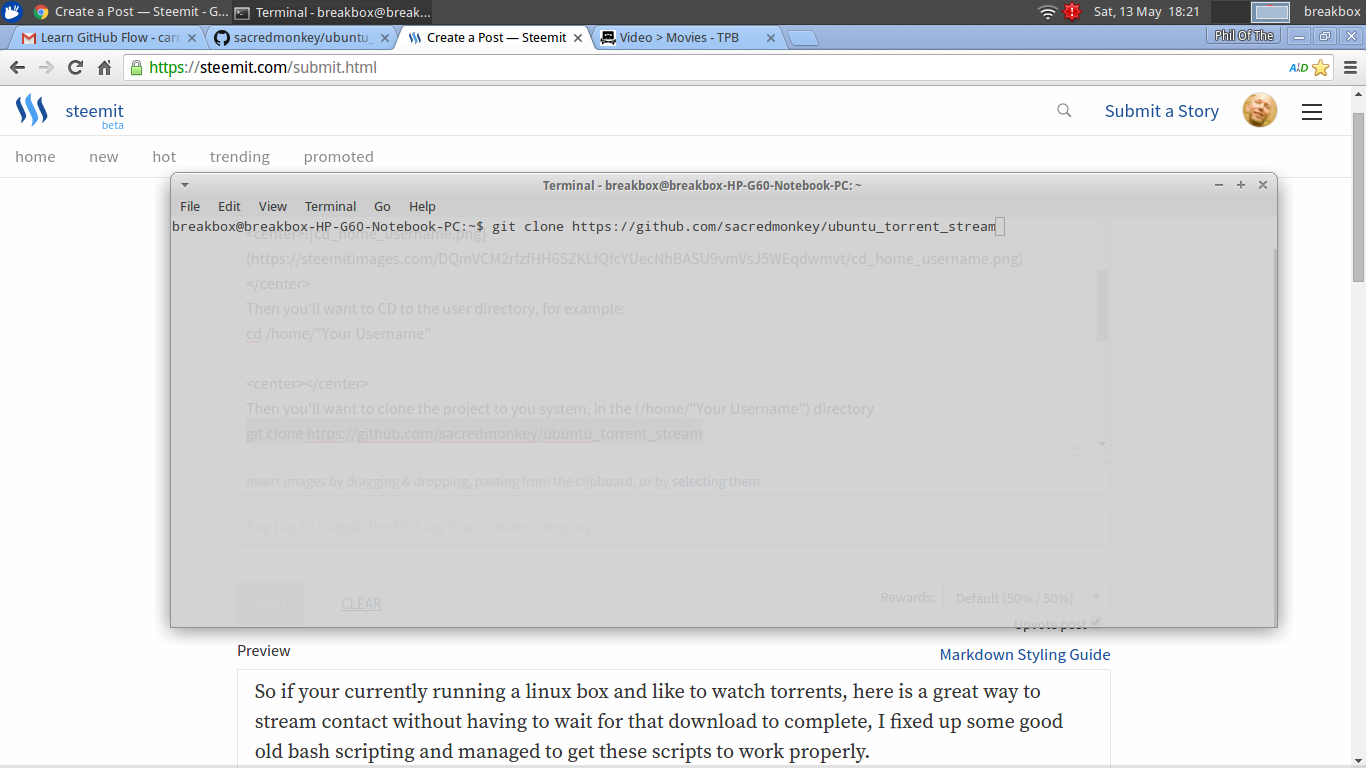The width and height of the screenshot is (1366, 768).
Task: Open the terminal File menu
Action: coord(190,206)
